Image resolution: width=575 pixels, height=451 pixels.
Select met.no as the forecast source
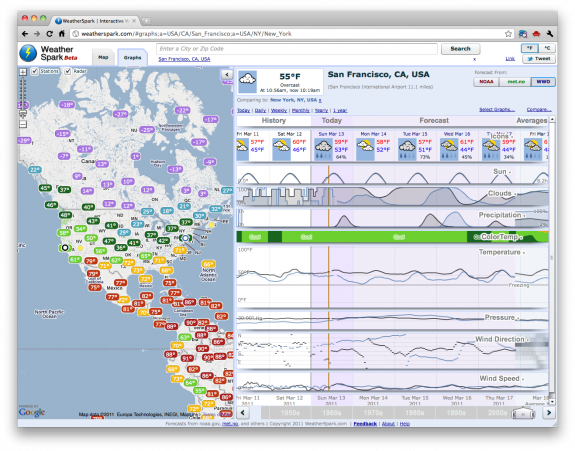pyautogui.click(x=515, y=82)
